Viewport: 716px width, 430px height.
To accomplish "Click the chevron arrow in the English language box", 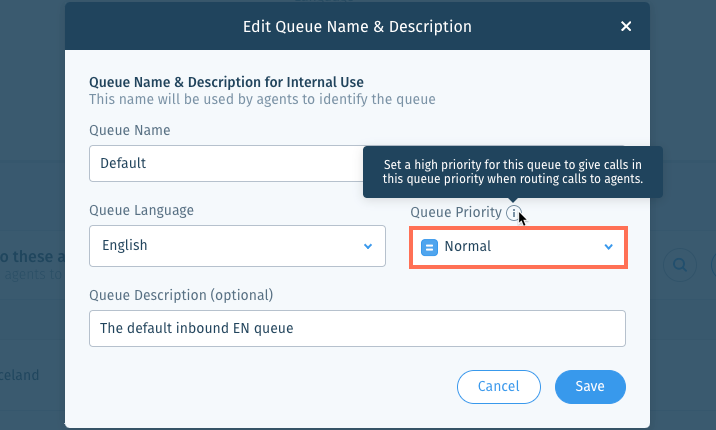I will (x=368, y=246).
